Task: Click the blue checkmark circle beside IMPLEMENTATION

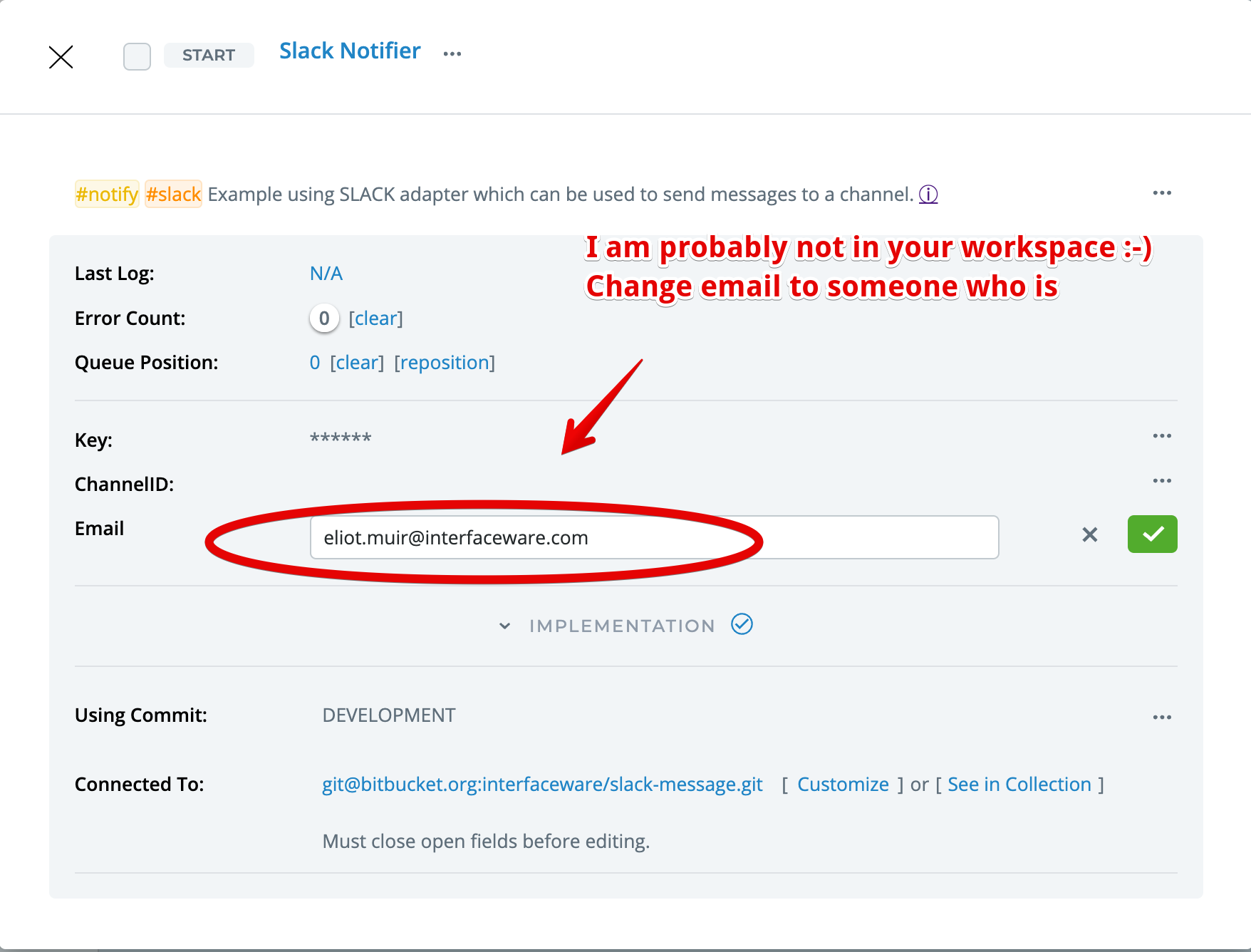Action: click(742, 624)
